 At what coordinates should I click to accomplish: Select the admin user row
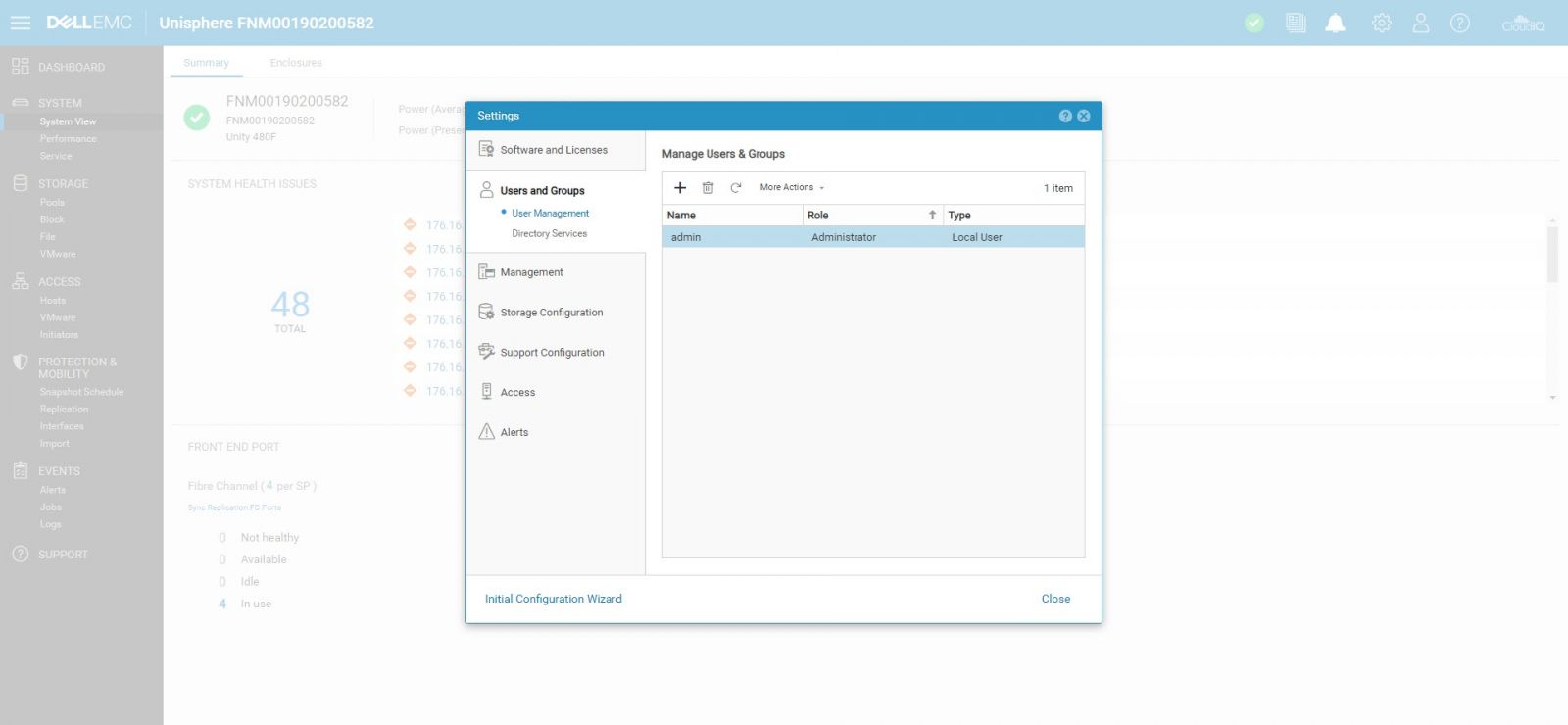(x=872, y=237)
